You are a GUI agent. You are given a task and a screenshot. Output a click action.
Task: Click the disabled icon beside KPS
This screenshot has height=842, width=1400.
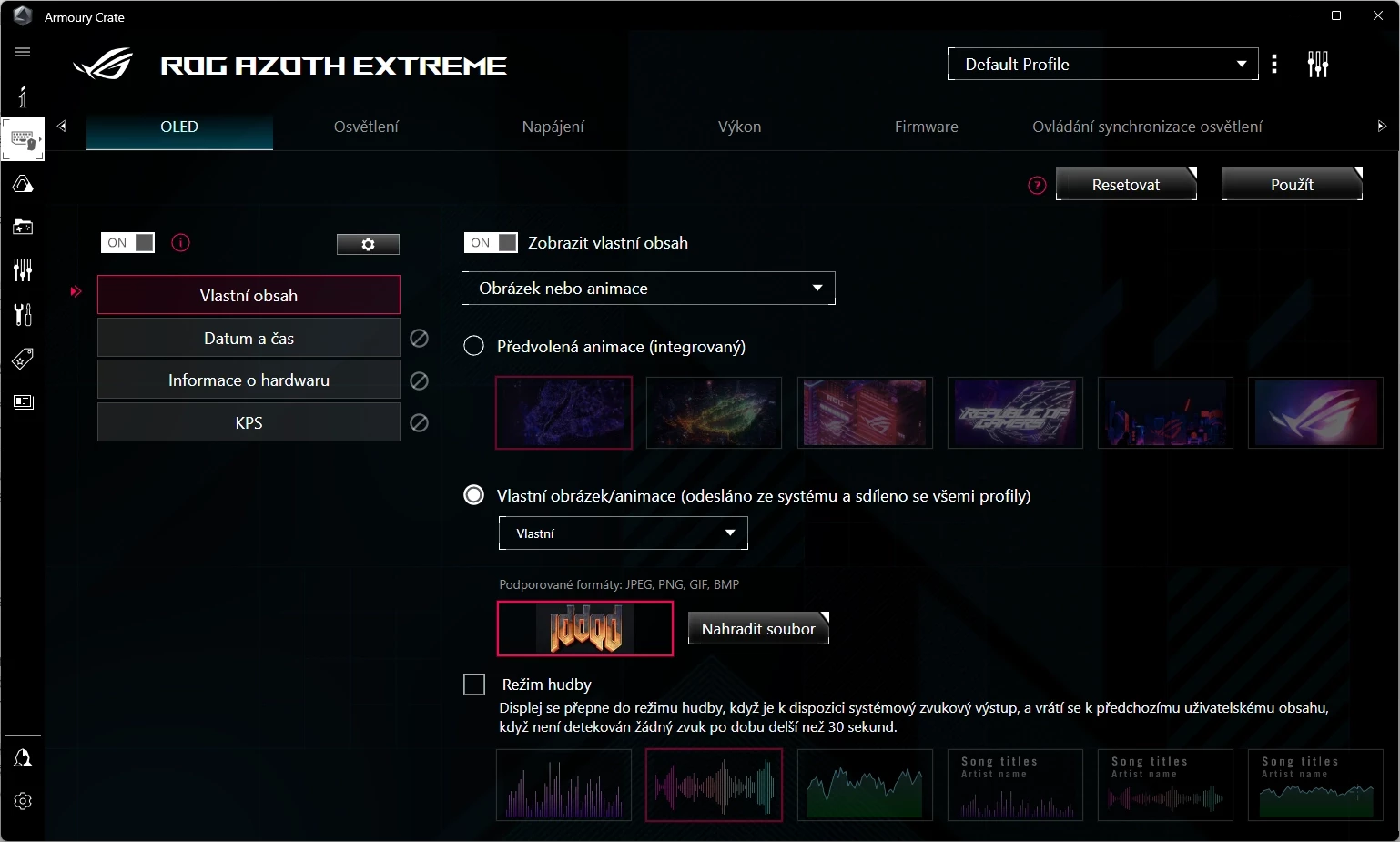[419, 422]
